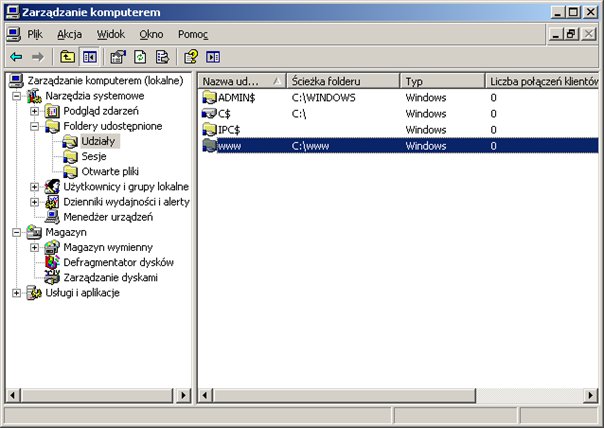Screen dimensions: 605x429
Task: Sort by Liczba połączeń klientów header
Action: tap(542, 81)
